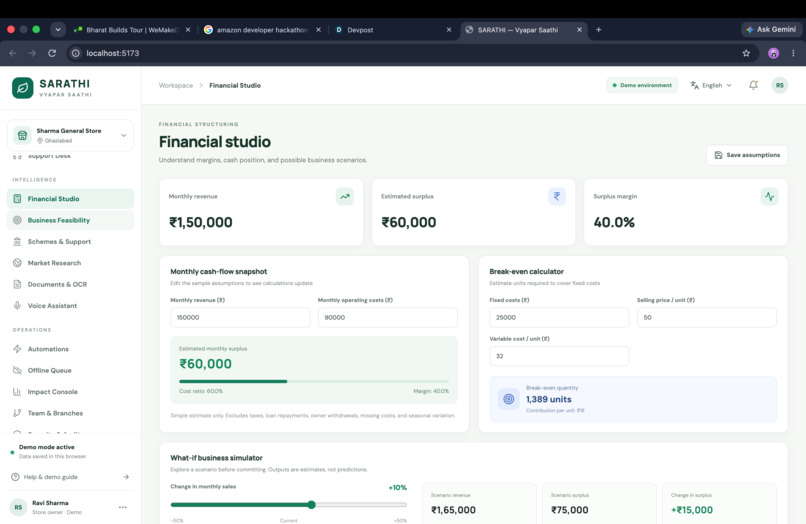Image resolution: width=806 pixels, height=524 pixels.
Task: Click the Demo environment badge
Action: click(642, 85)
